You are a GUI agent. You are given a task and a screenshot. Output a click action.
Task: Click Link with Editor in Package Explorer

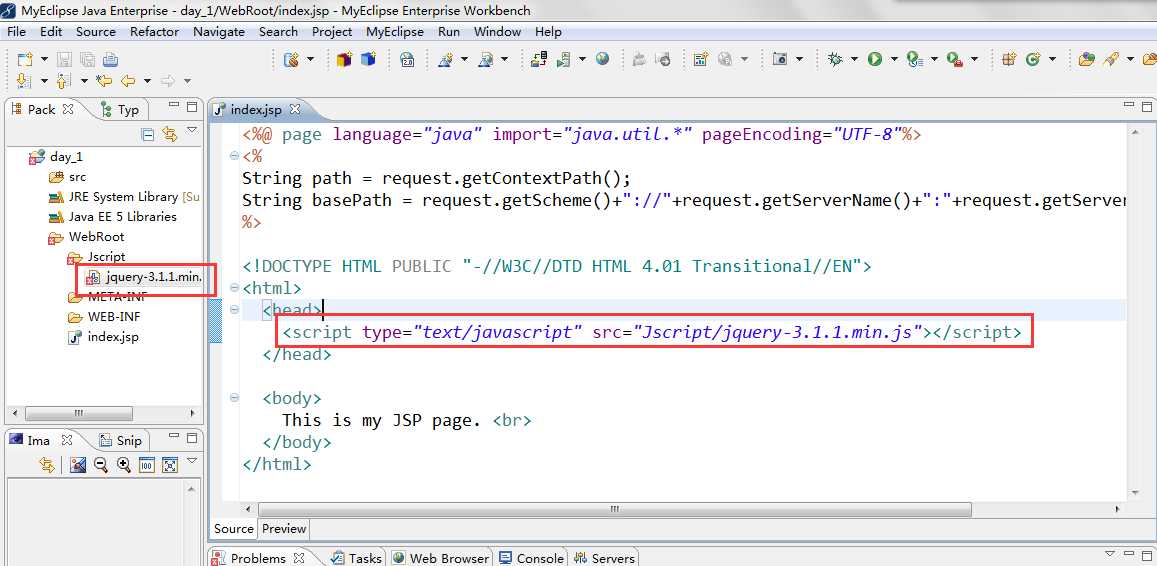[x=170, y=134]
